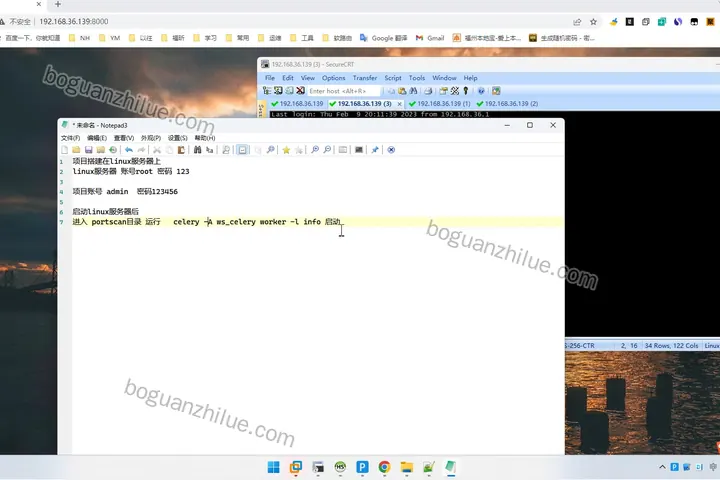
Task: Open the Gmail bookmark
Action: point(430,38)
